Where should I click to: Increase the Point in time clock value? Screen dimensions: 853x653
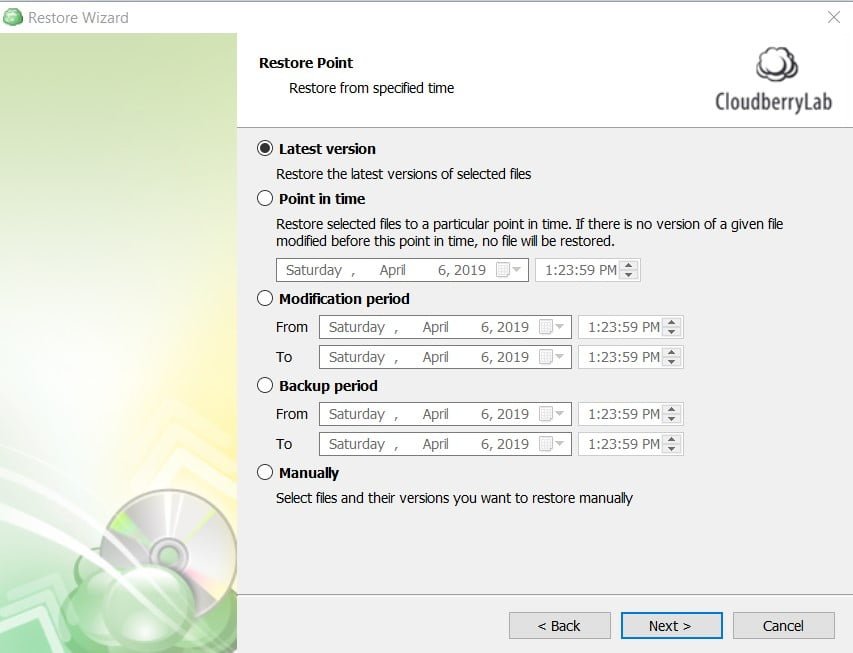[629, 265]
